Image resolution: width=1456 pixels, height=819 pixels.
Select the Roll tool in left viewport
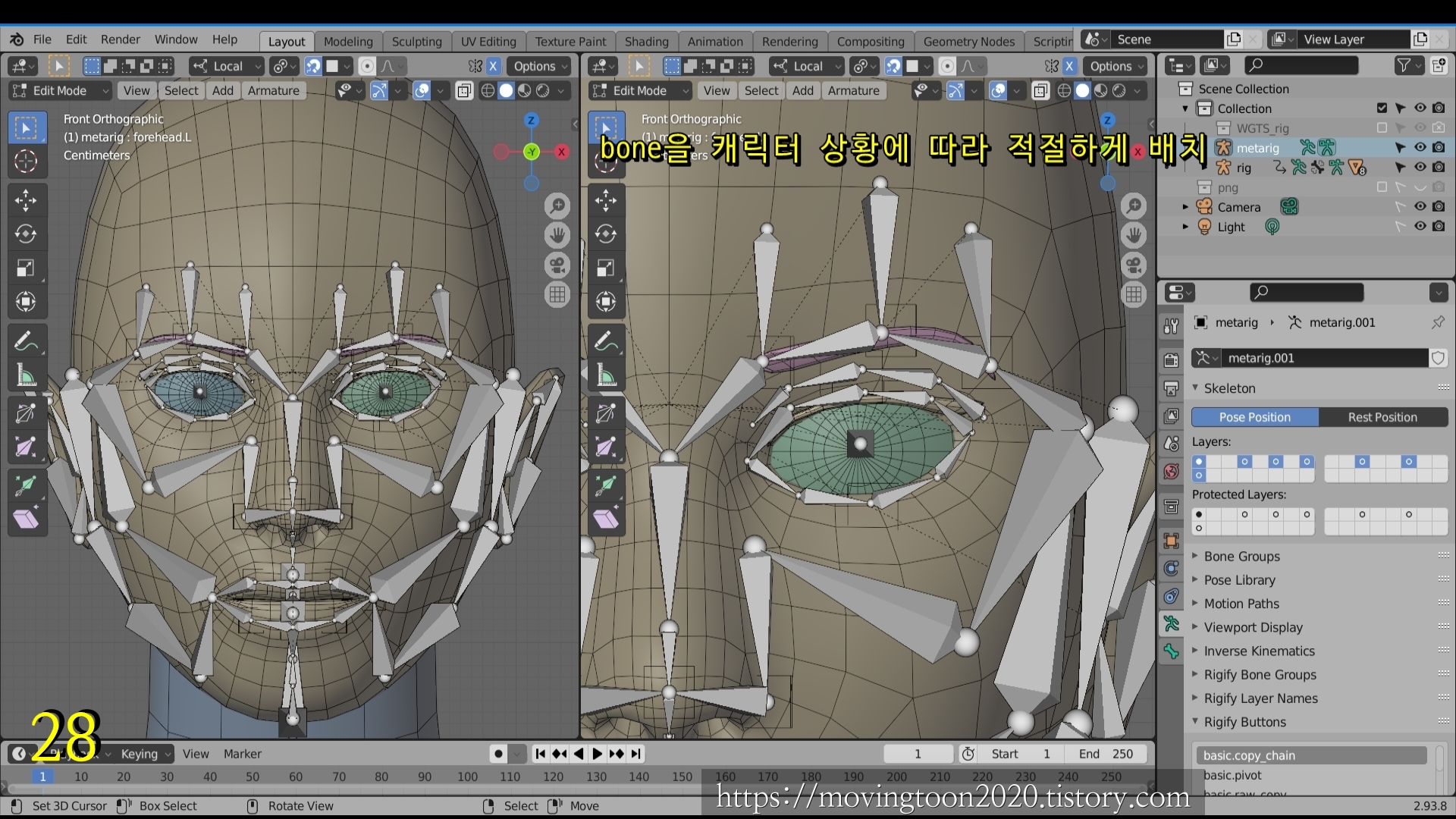26,413
